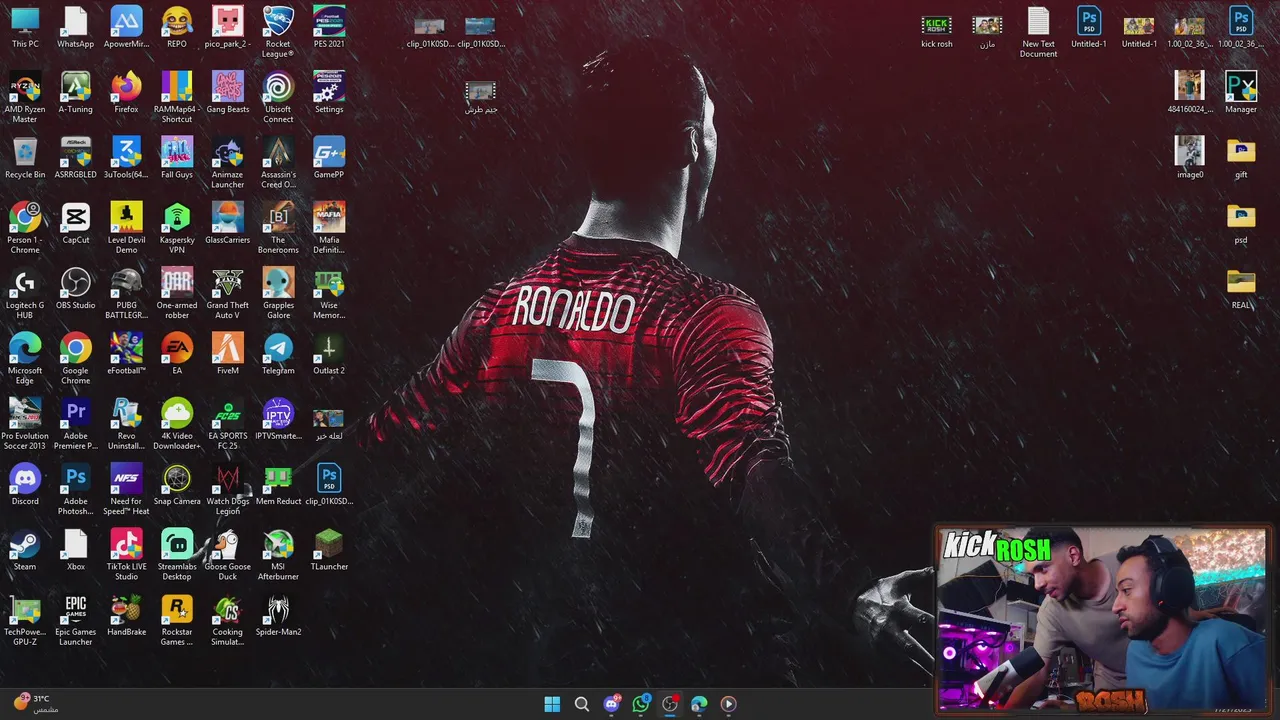This screenshot has height=720, width=1280.
Task: Open the REAL folder
Action: (1241, 288)
